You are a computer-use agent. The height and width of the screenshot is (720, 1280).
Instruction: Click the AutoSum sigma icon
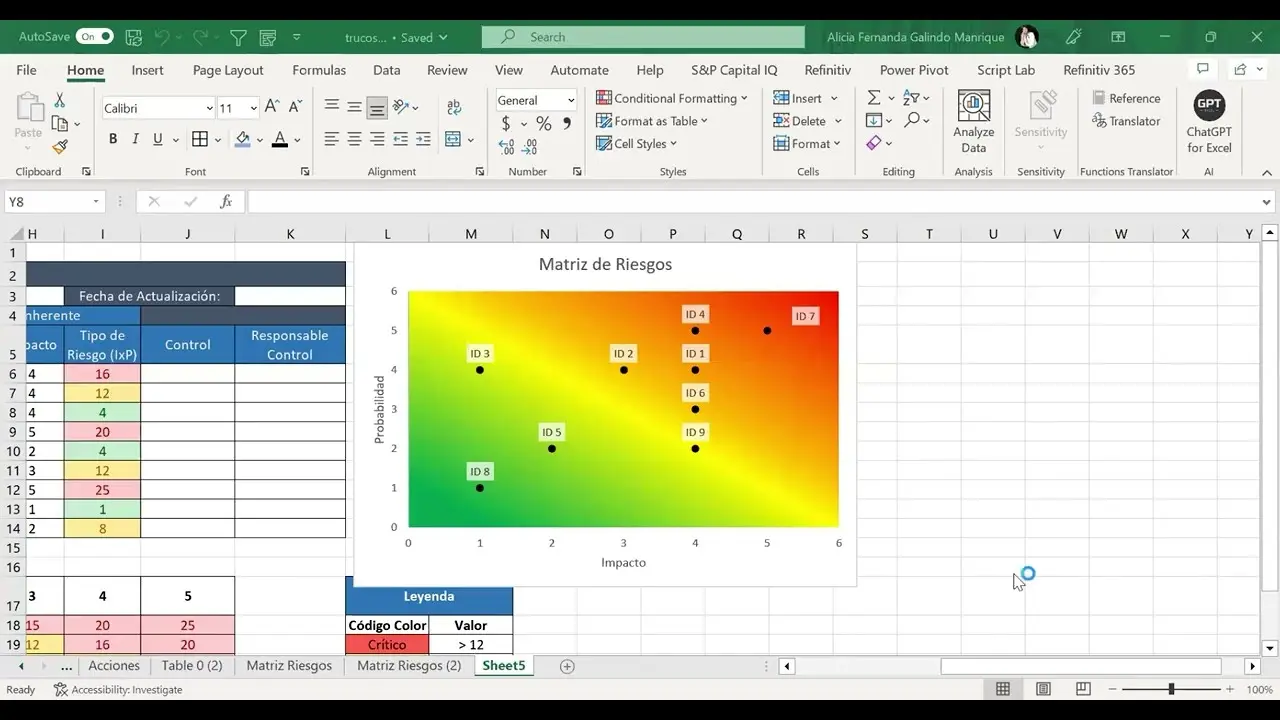click(874, 98)
